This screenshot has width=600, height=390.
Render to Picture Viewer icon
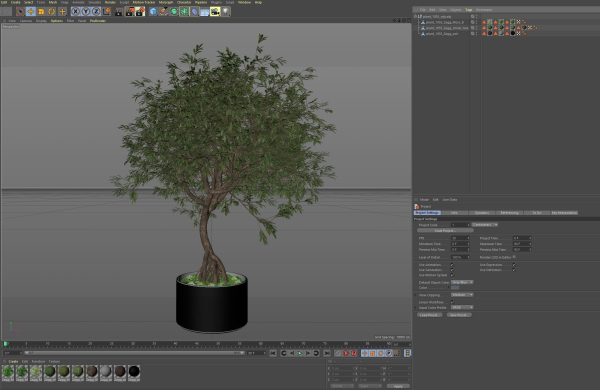[x=130, y=11]
